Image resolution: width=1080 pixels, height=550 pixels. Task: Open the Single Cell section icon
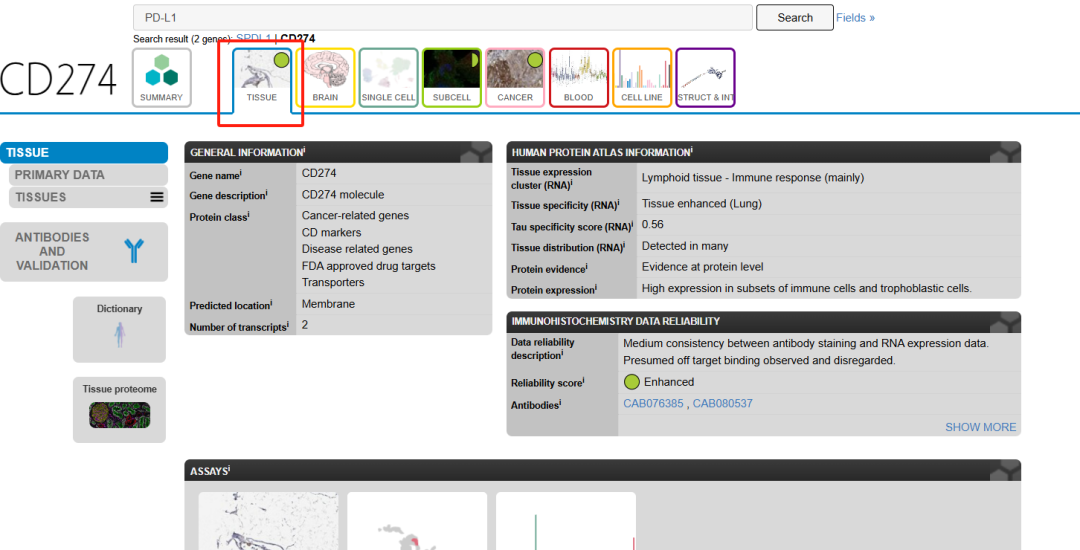click(x=389, y=77)
